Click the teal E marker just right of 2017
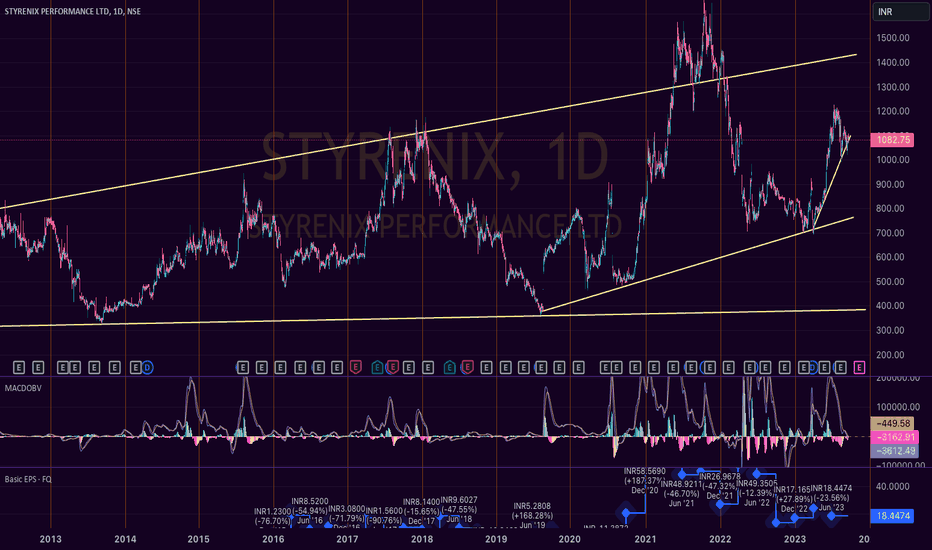The image size is (932, 550). [x=377, y=367]
